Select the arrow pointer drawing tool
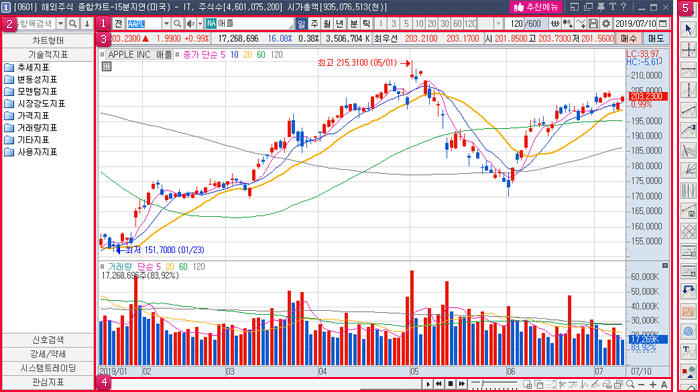Screen dimensions: 700x392 (688, 29)
